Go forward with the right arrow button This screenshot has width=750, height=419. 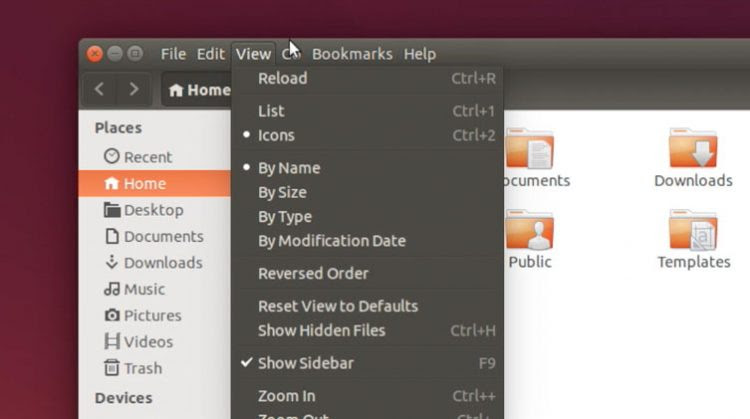click(x=134, y=89)
